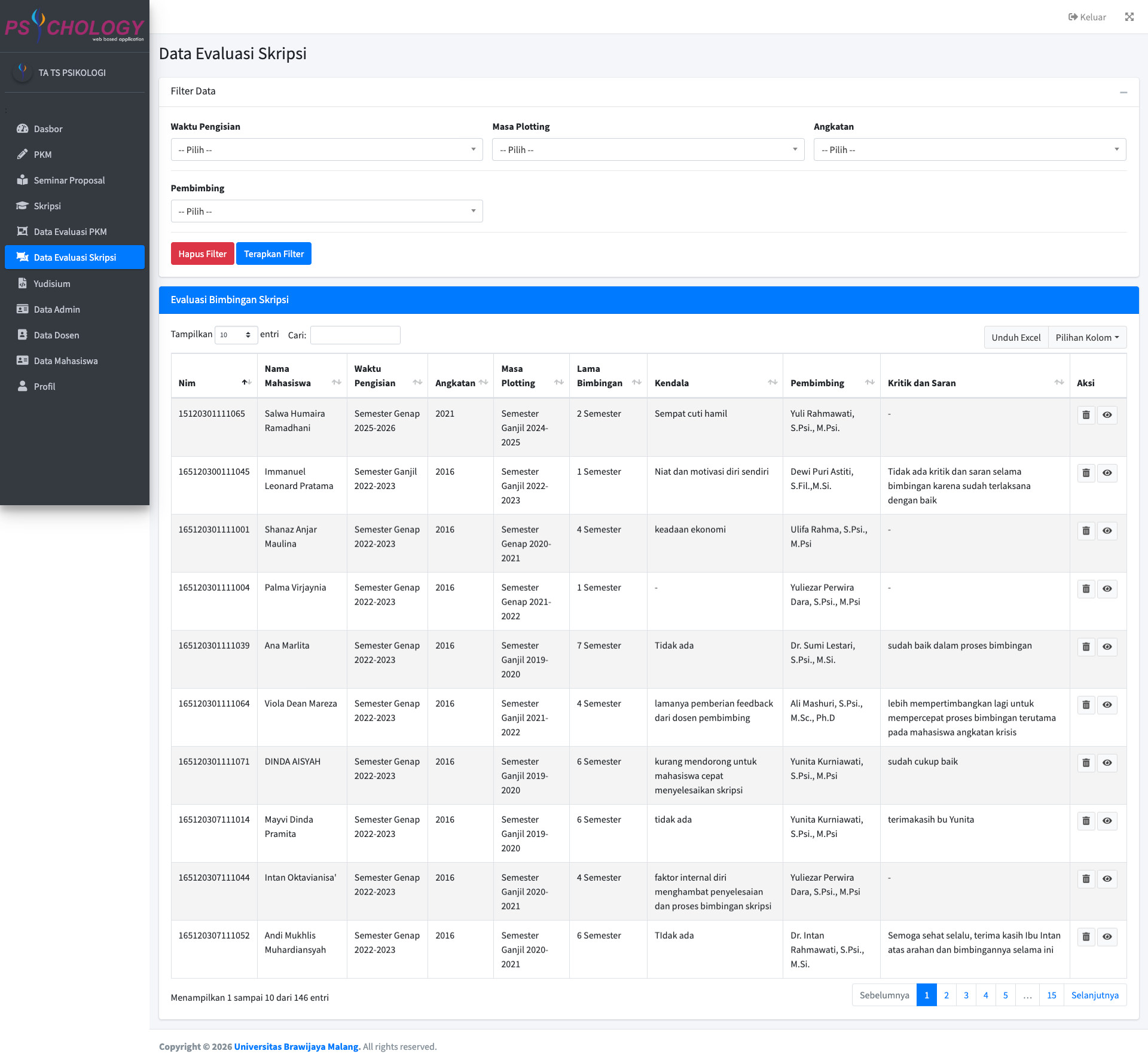View details of Immanuel Leonard Pratama entry

point(1107,473)
